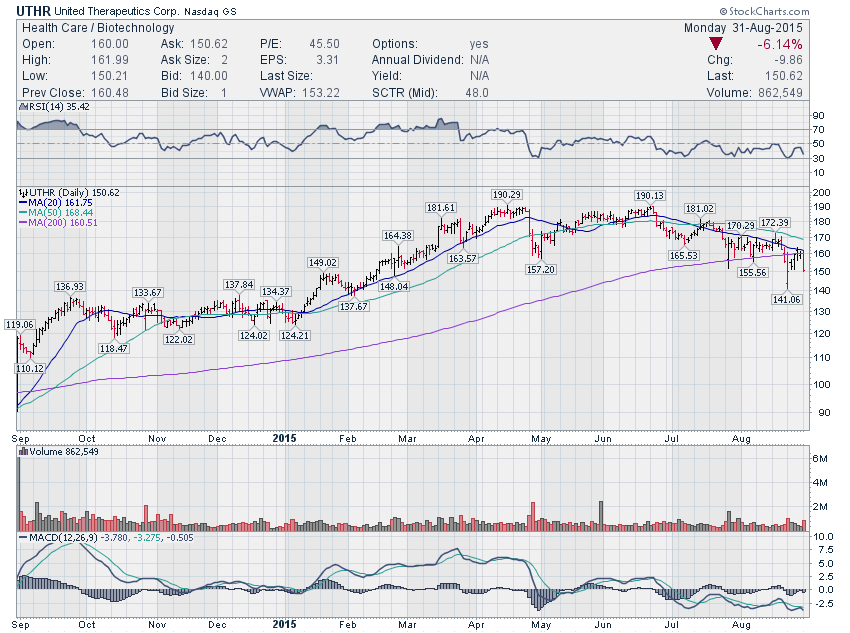Image resolution: width=850 pixels, height=633 pixels.
Task: Click the Options value yes
Action: (x=479, y=44)
